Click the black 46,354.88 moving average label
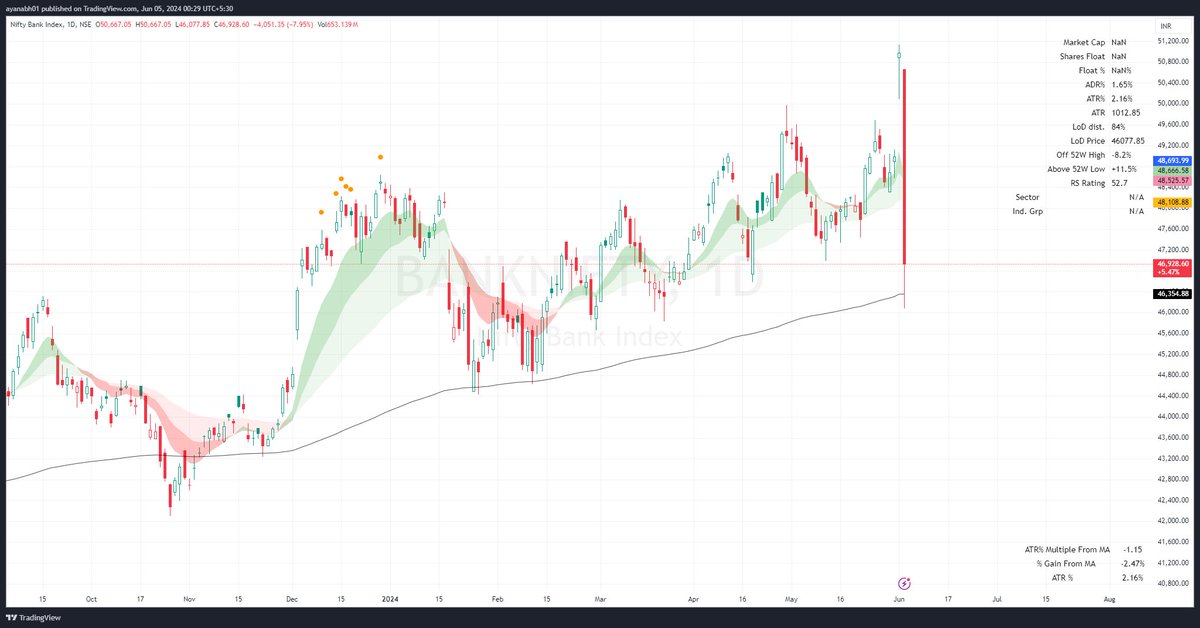The image size is (1200, 628). (x=1173, y=294)
